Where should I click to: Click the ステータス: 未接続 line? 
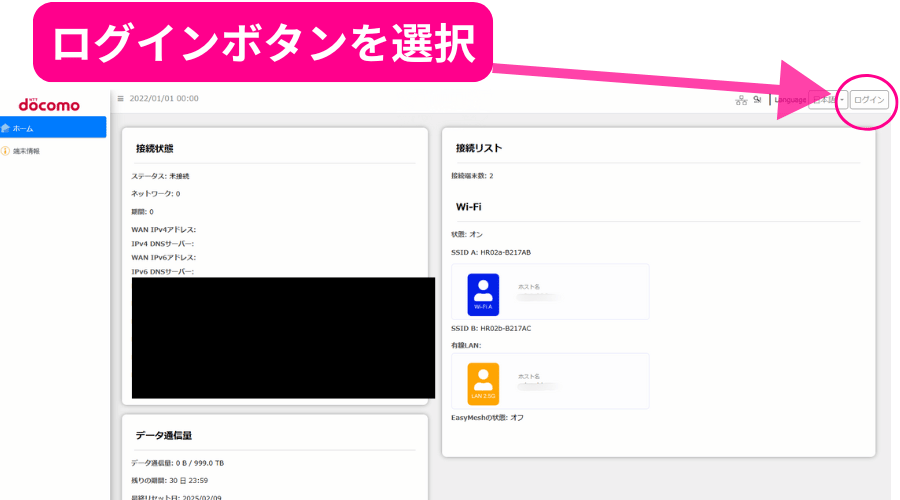(x=160, y=176)
